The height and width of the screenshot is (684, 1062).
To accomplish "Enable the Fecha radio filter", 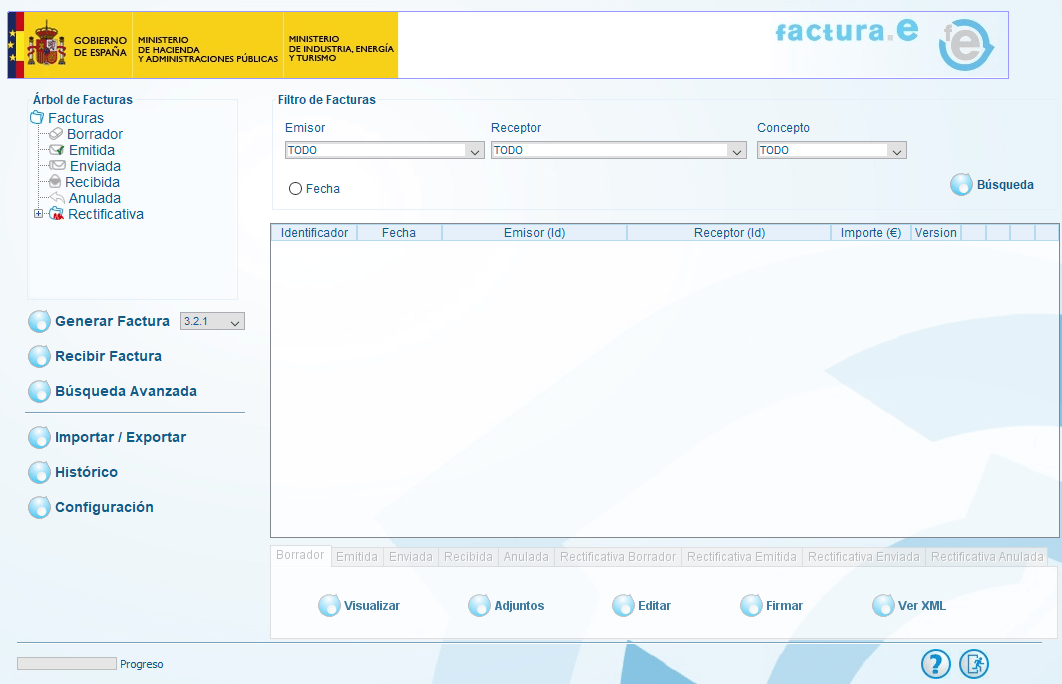I will tap(295, 189).
